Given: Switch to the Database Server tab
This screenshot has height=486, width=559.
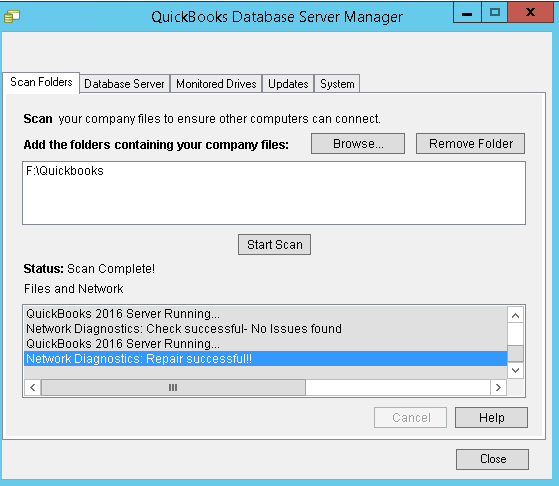Looking at the screenshot, I should 124,84.
